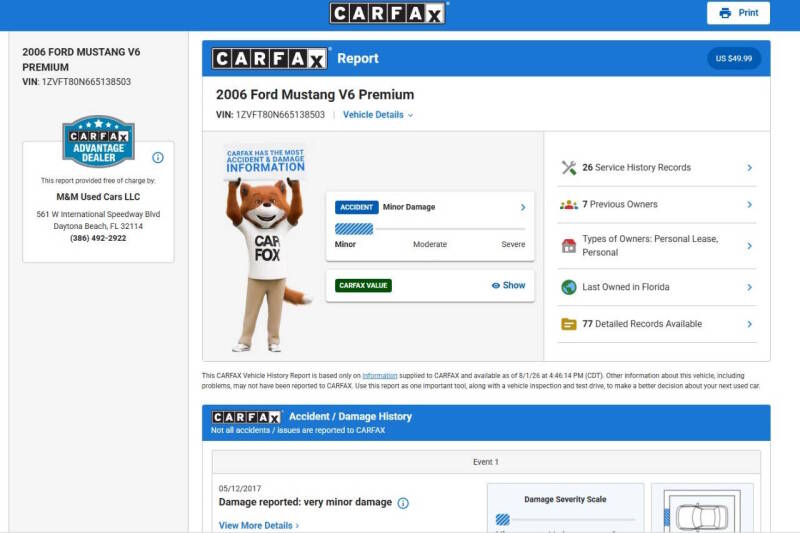Click dealer address '561 W International Speedway Blvd'
This screenshot has width=800, height=533.
[x=98, y=214]
